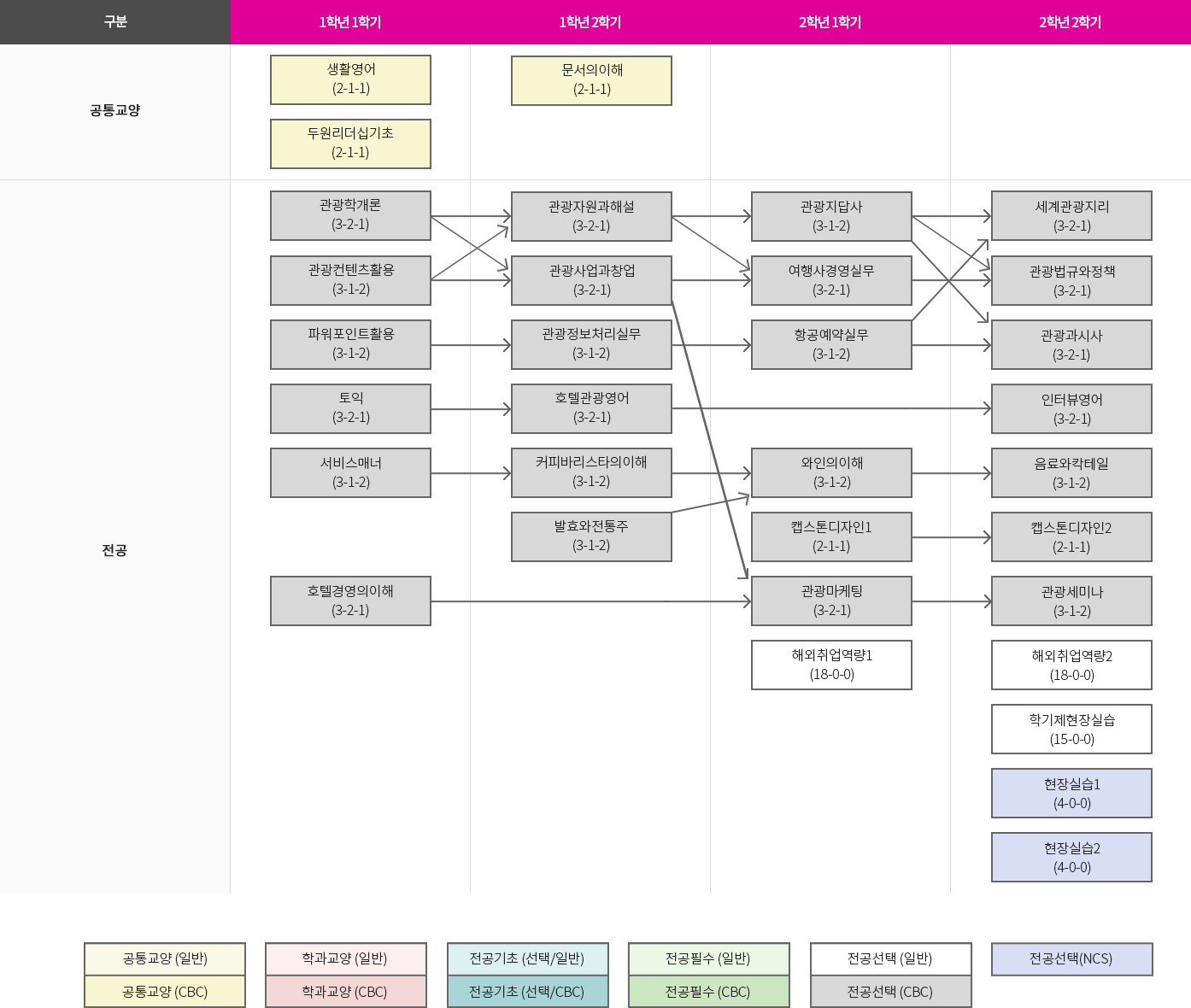Select the 1학년 1학기 column header

[x=350, y=22]
